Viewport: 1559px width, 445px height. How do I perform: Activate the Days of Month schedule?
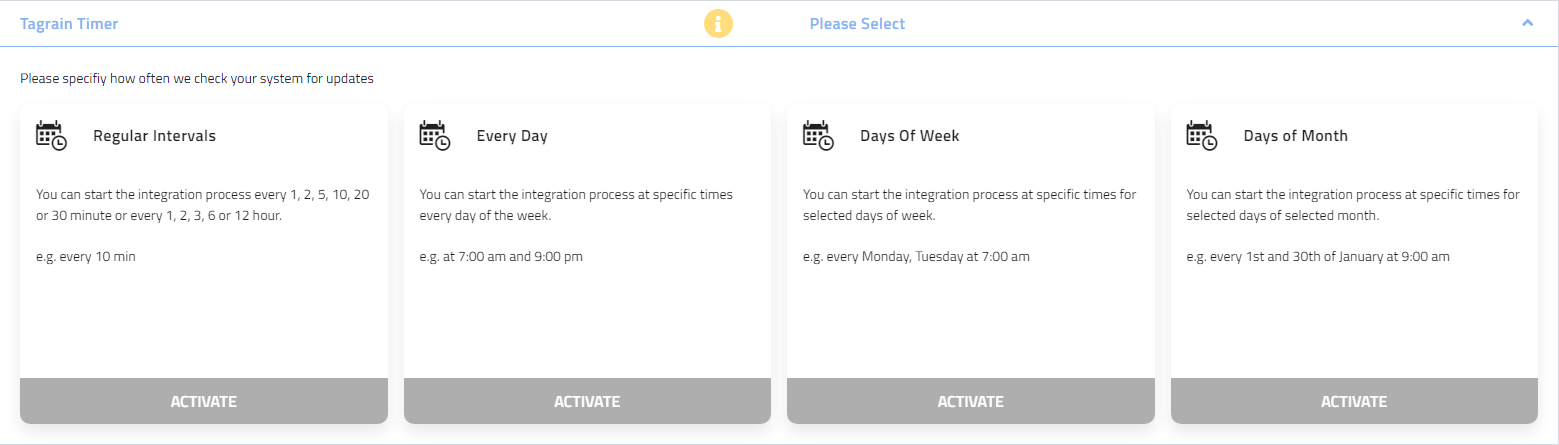[1354, 402]
